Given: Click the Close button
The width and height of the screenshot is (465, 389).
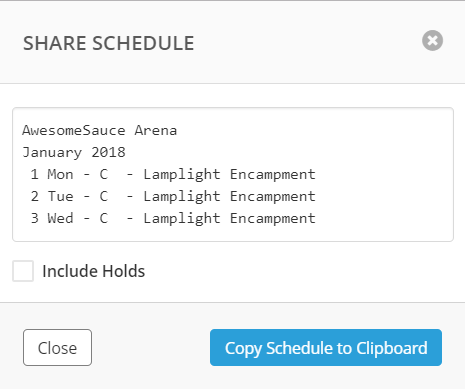Looking at the screenshot, I should (x=57, y=348).
